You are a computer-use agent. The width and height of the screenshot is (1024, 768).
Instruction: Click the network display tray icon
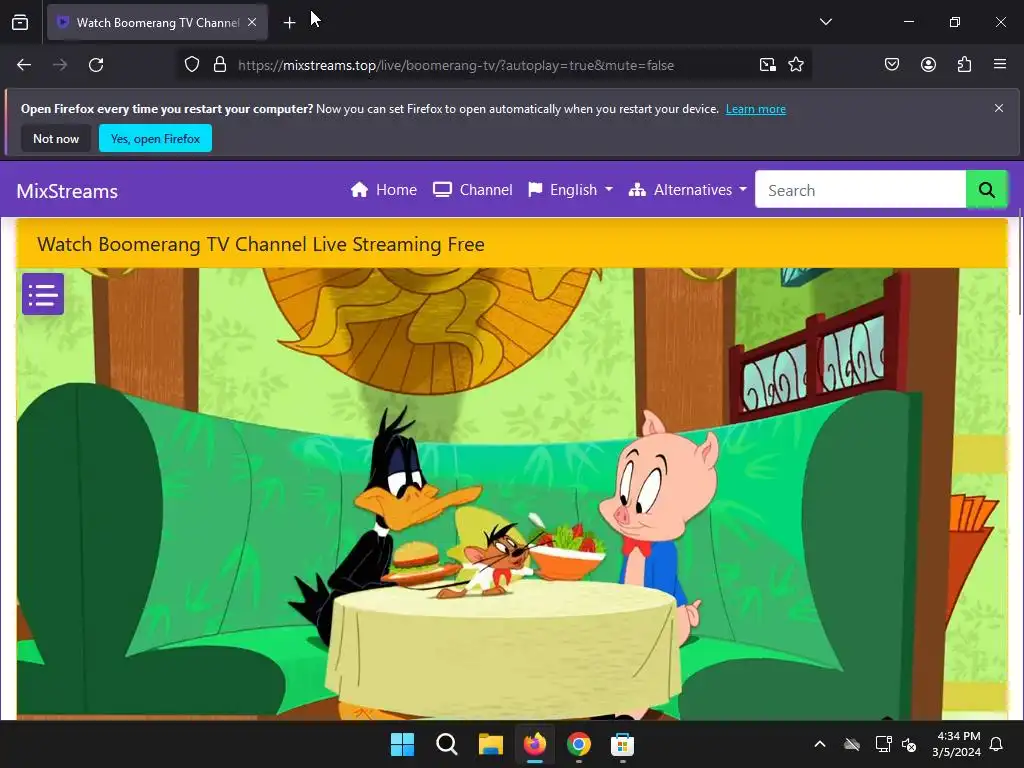pyautogui.click(x=884, y=744)
